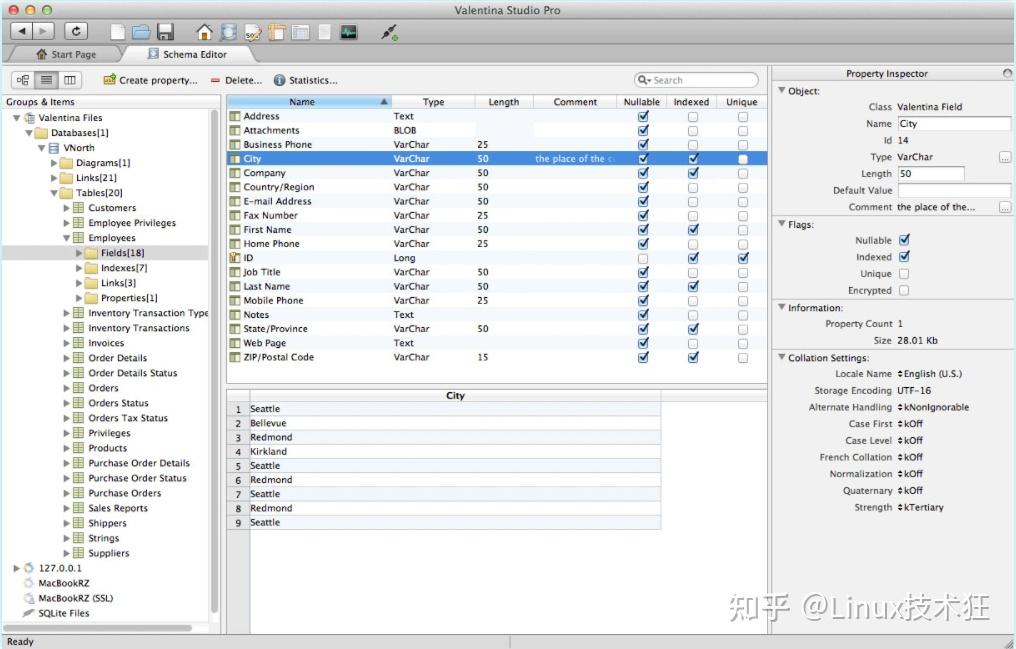1016x649 pixels.
Task: Open the data table editor toolbar icon
Action: pos(300,32)
